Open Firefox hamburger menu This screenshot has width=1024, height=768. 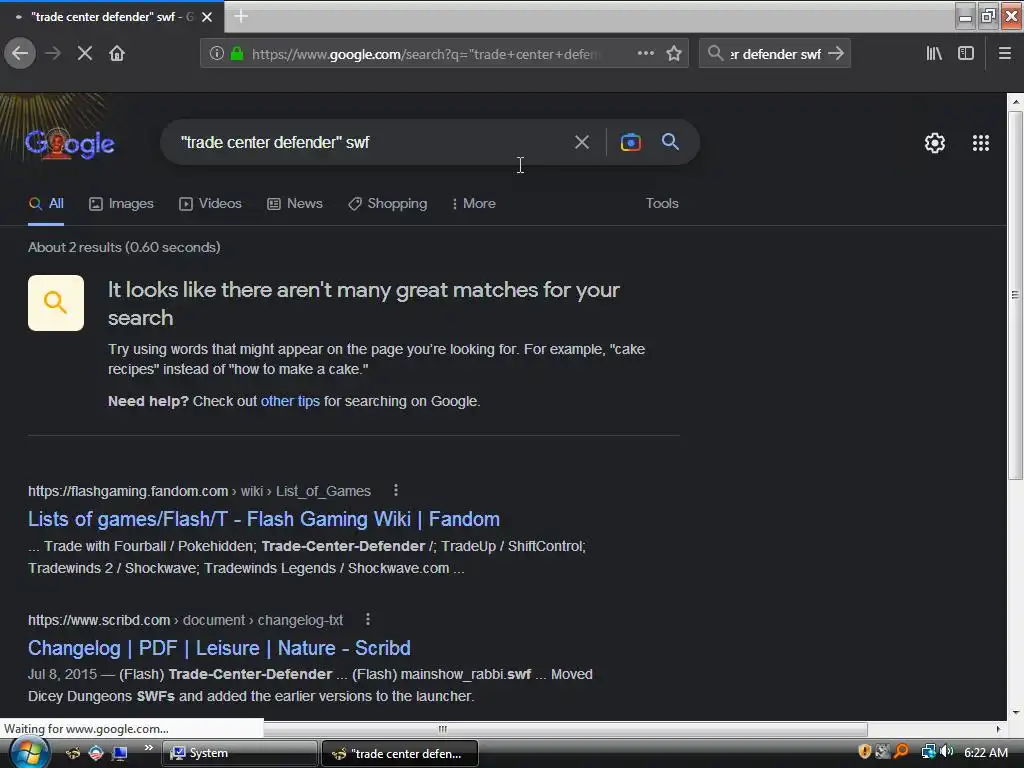[x=1005, y=54]
